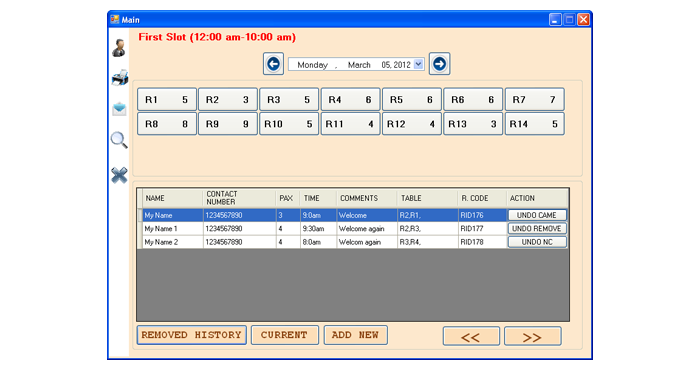Click UNDO REMOVE for RID177
Screen dimensions: 700x371
tap(537, 229)
